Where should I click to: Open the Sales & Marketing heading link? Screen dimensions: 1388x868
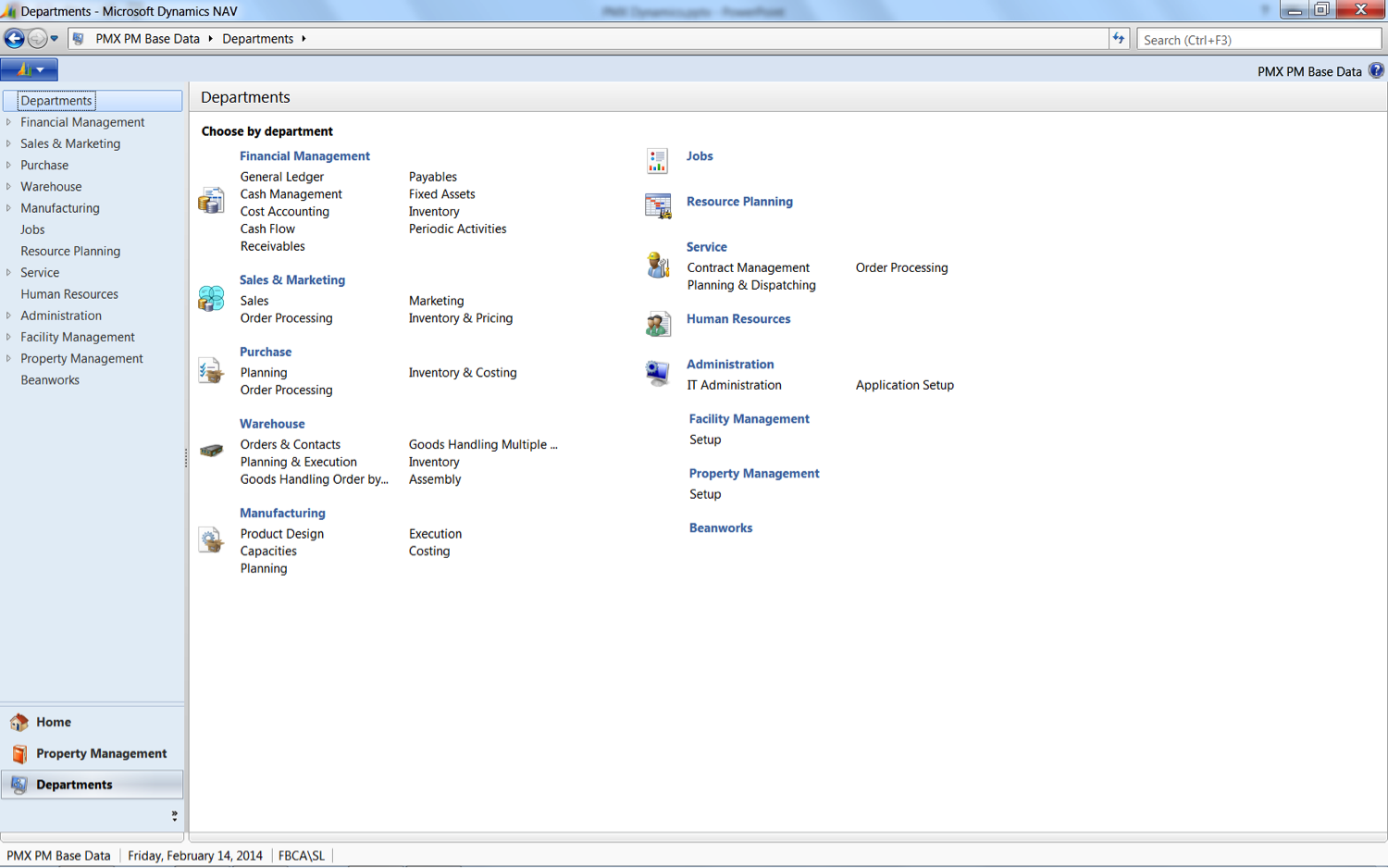292,280
